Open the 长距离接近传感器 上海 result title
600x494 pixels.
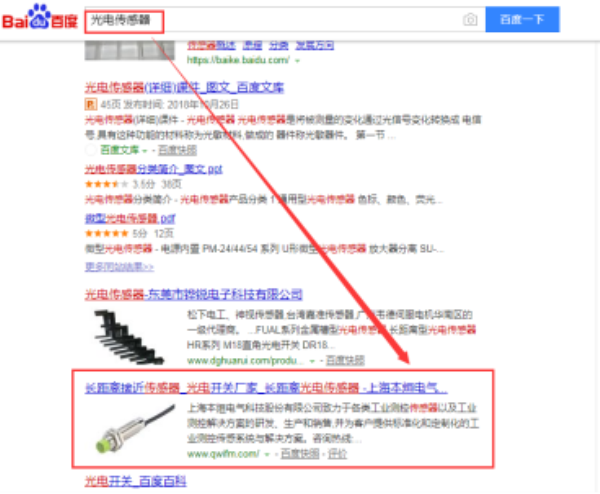(266, 388)
